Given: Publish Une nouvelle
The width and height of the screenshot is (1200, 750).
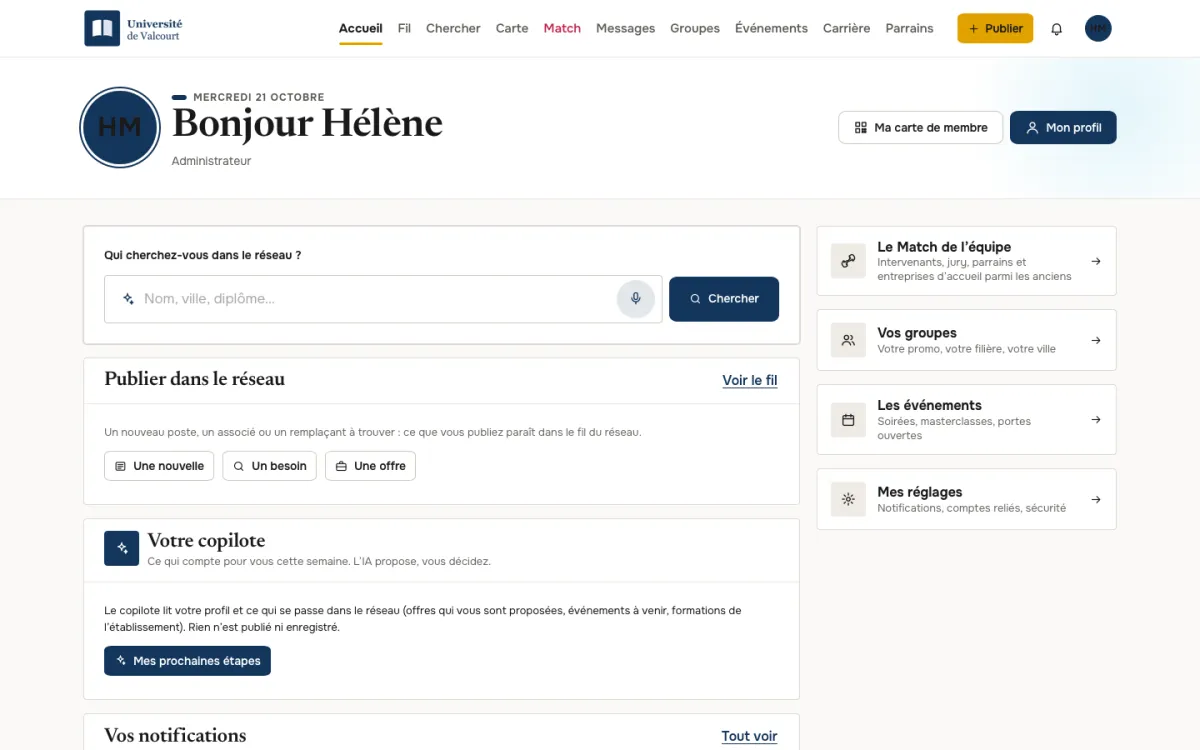Looking at the screenshot, I should click(x=159, y=466).
